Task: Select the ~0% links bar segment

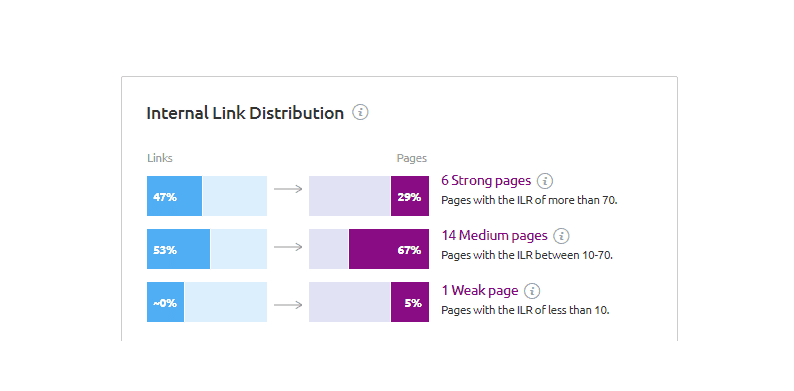Action: click(166, 302)
